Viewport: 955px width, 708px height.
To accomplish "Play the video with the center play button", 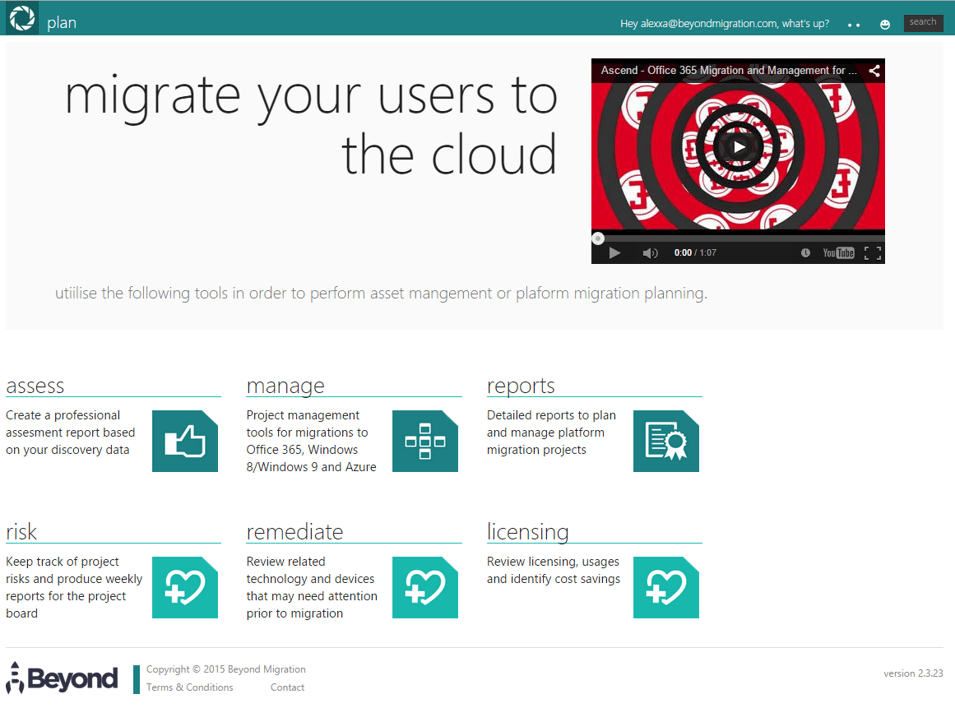I will pyautogui.click(x=738, y=147).
